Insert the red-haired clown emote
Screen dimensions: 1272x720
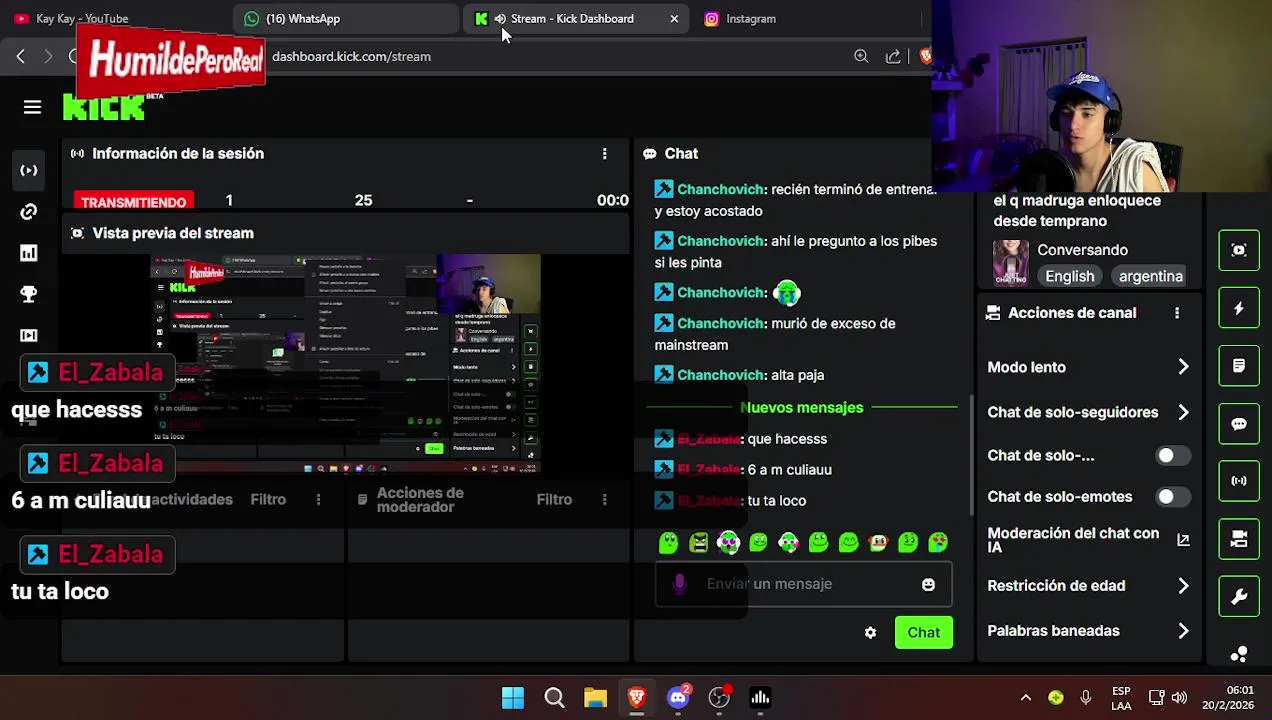pos(878,542)
